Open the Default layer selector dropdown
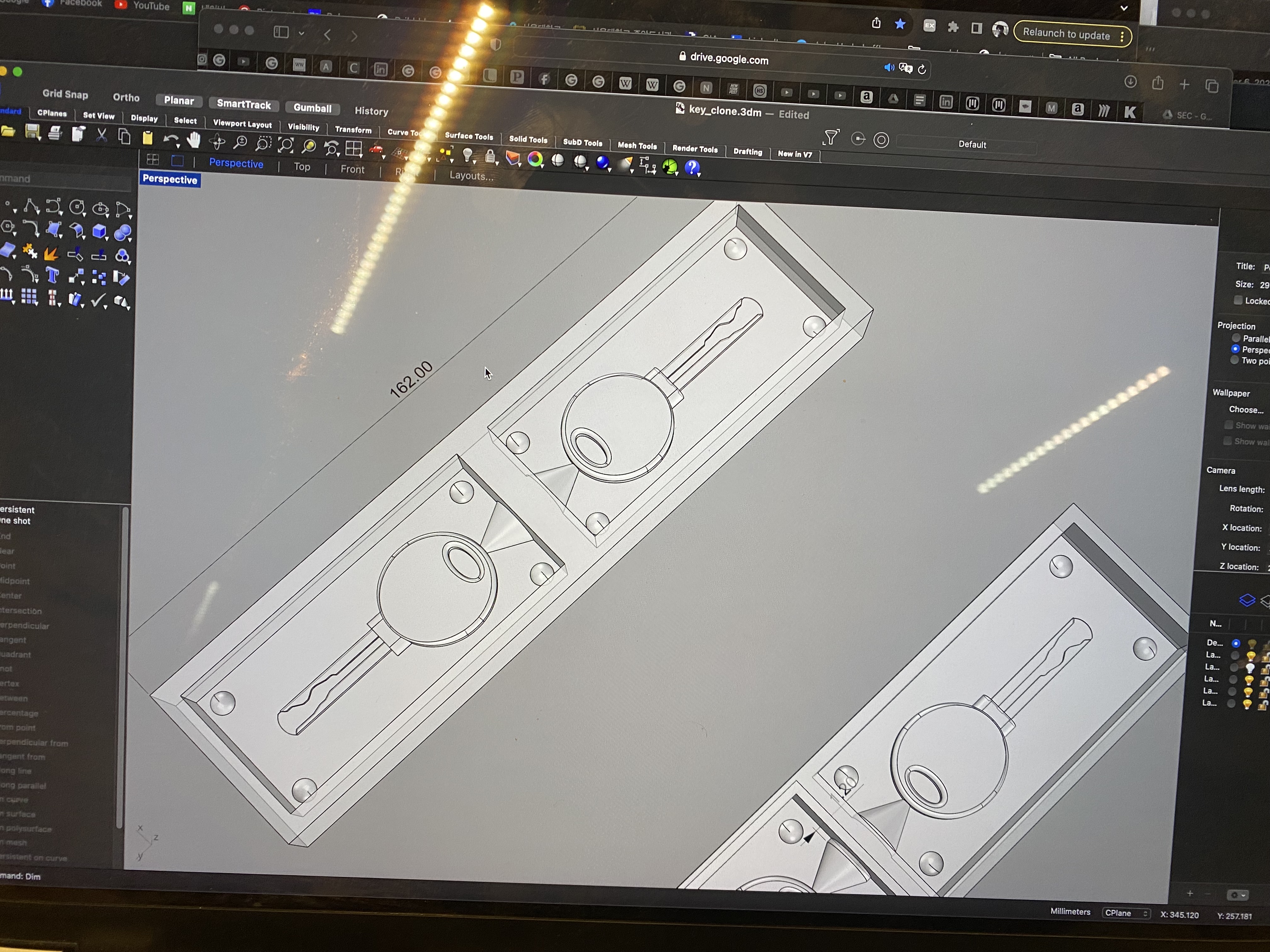Image resolution: width=1270 pixels, height=952 pixels. pos(967,144)
